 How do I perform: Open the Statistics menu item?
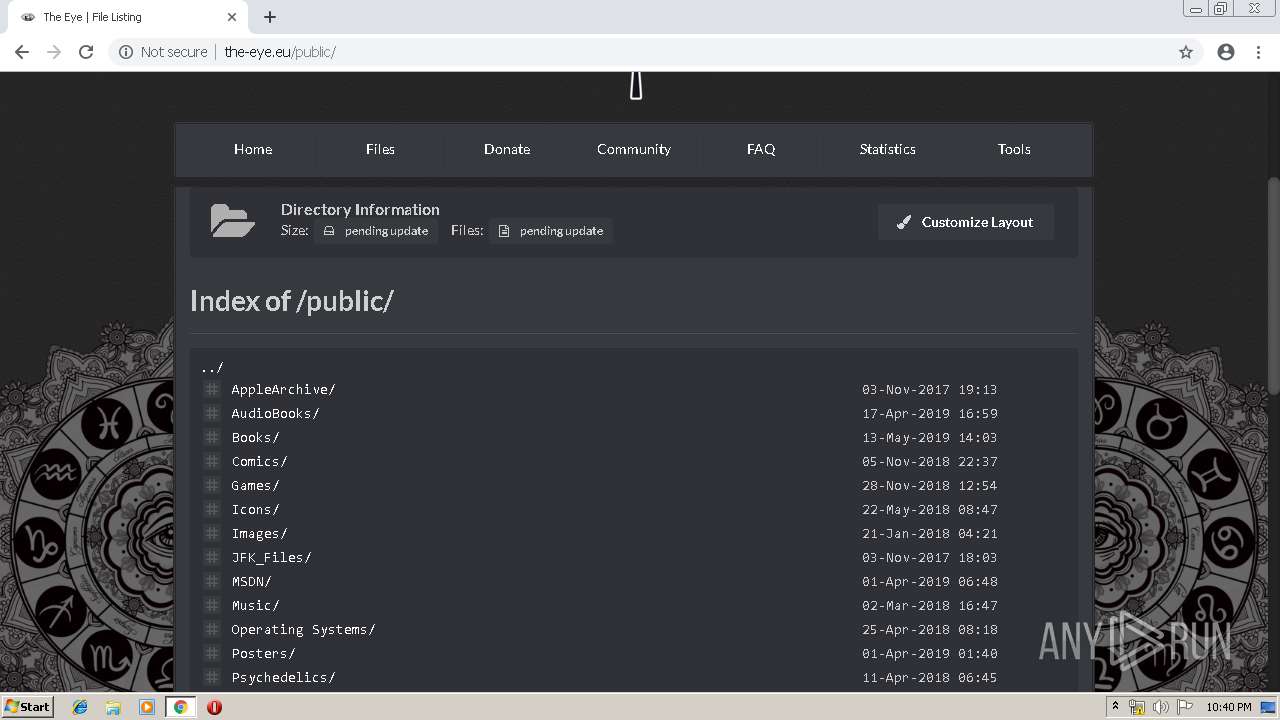[x=888, y=149]
